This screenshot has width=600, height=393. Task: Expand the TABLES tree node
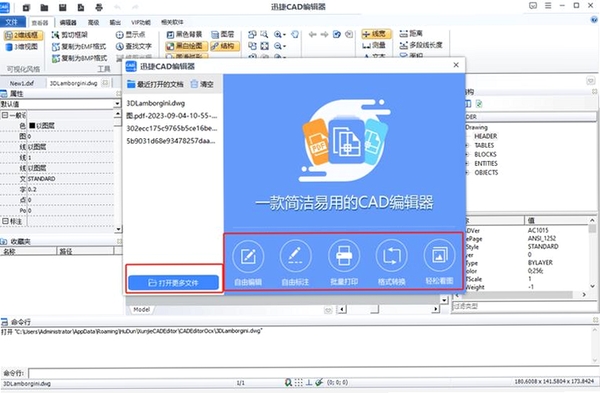coord(467,145)
